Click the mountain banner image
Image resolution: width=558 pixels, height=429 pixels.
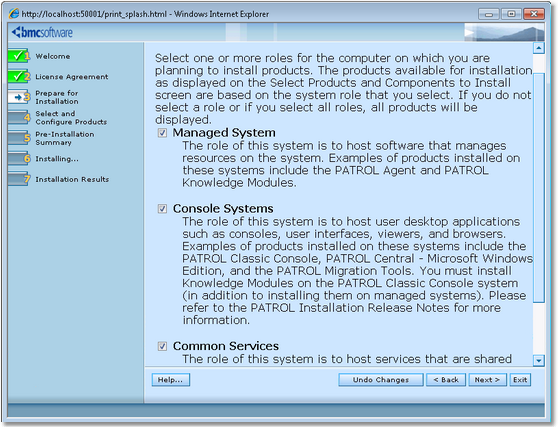pos(504,32)
